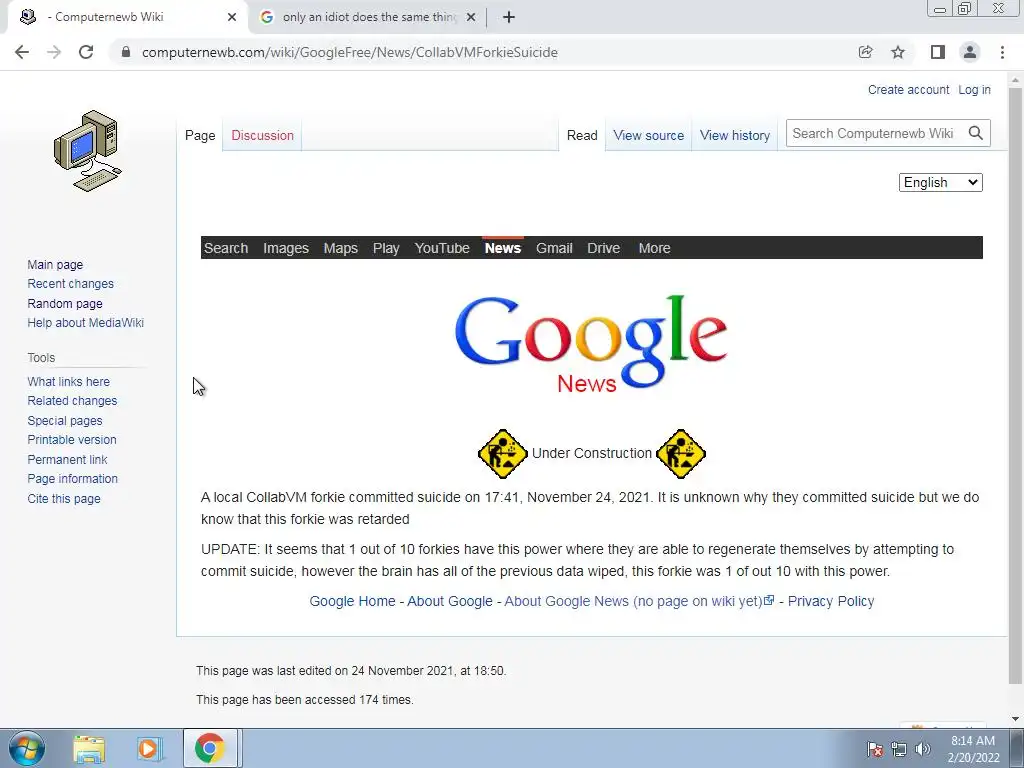The image size is (1024, 768).
Task: Click Gmail in the Google bar
Action: 554,248
